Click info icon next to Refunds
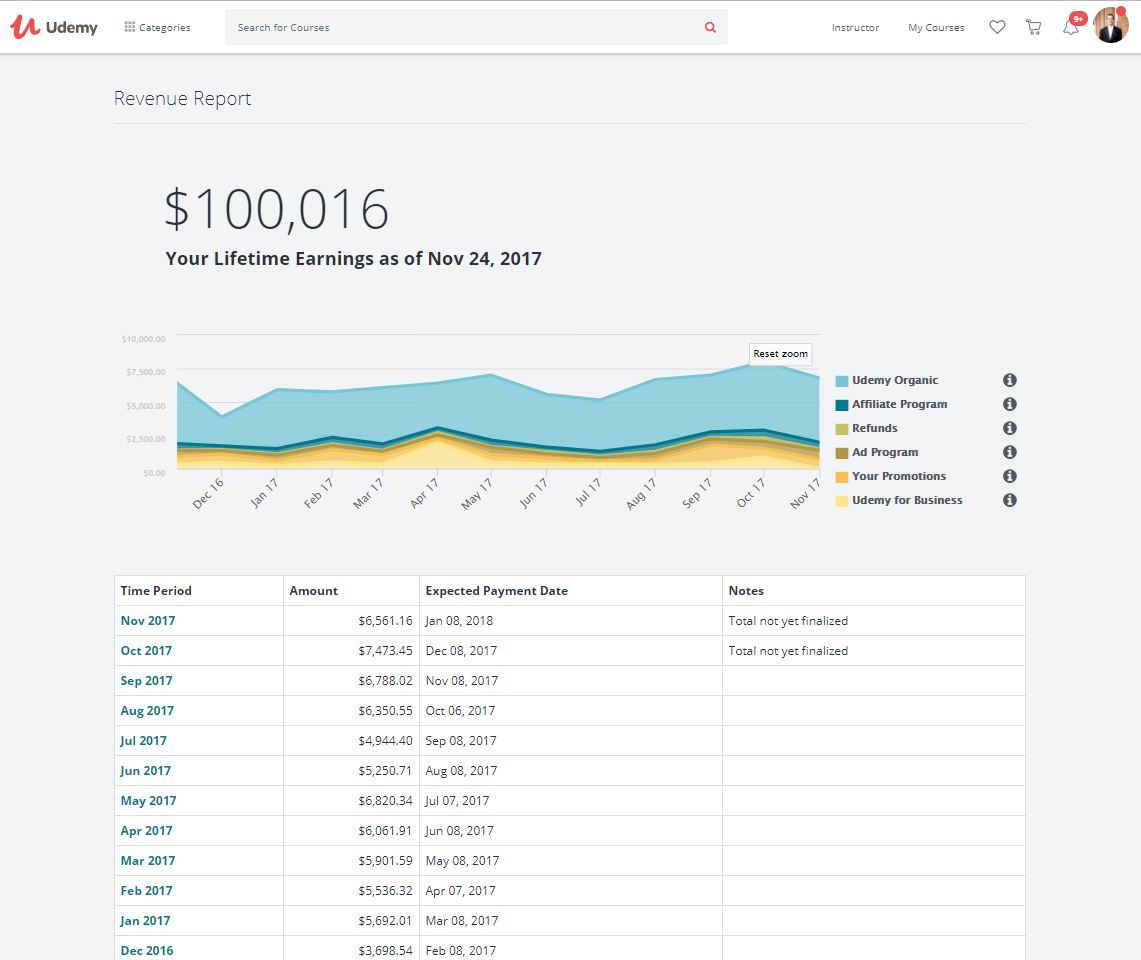This screenshot has height=960, width=1141. [x=1009, y=428]
